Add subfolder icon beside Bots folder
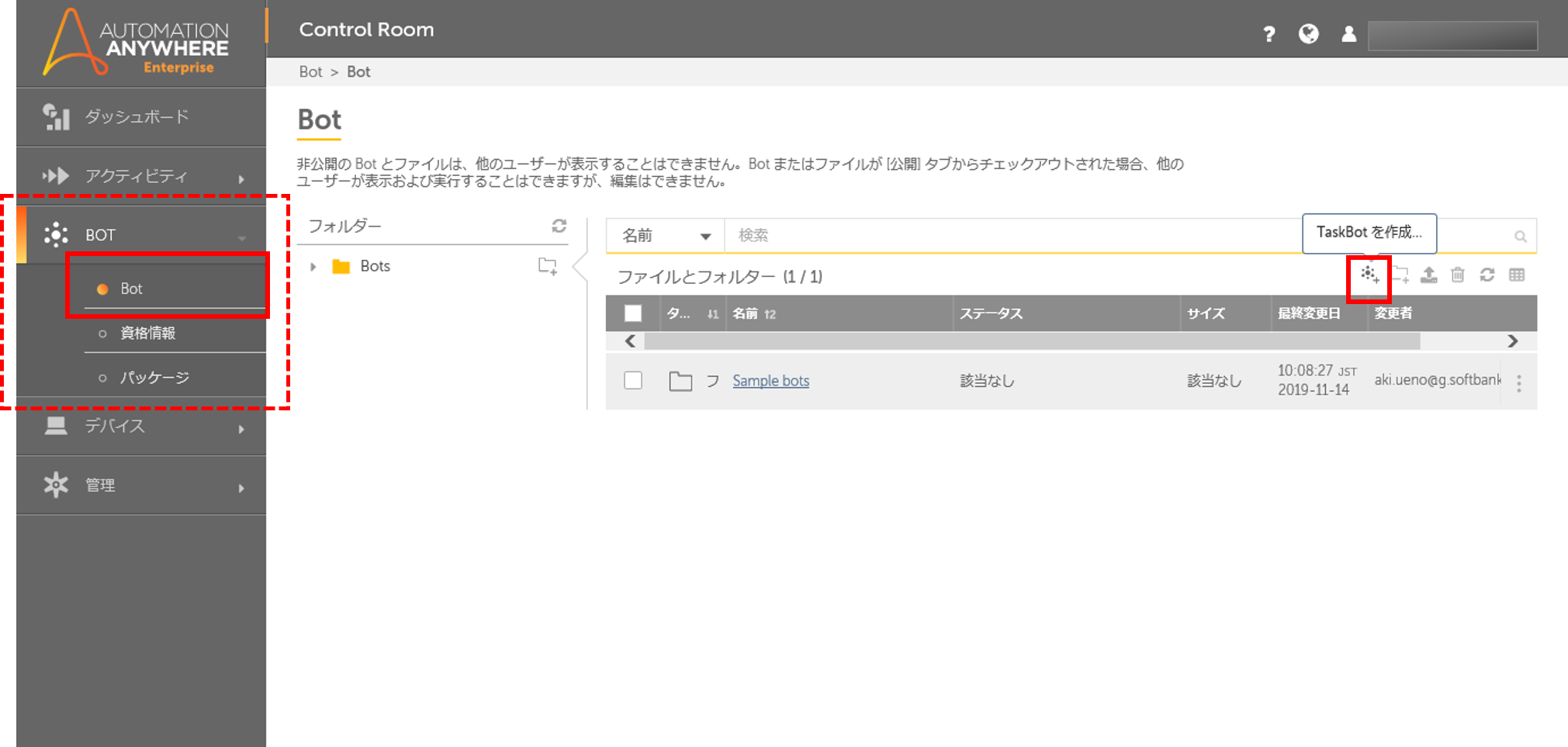1568x747 pixels. (x=548, y=267)
